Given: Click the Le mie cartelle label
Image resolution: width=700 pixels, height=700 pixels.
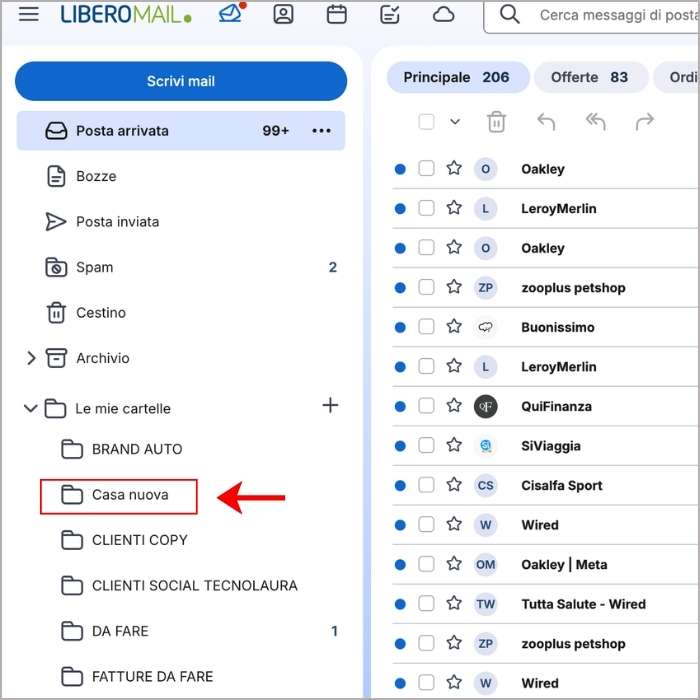Looking at the screenshot, I should tap(123, 408).
